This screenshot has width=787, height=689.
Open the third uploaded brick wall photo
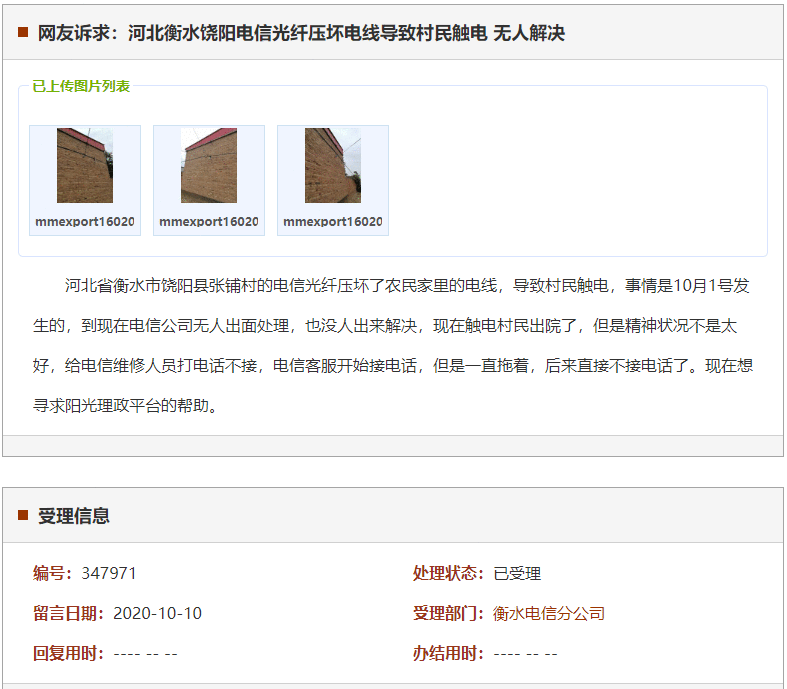click(x=333, y=166)
